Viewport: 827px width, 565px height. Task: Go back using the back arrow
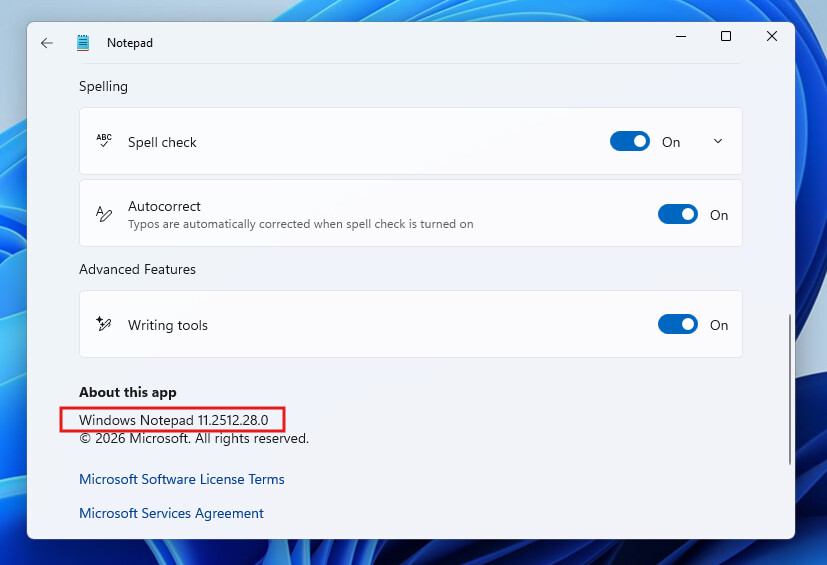click(x=46, y=43)
